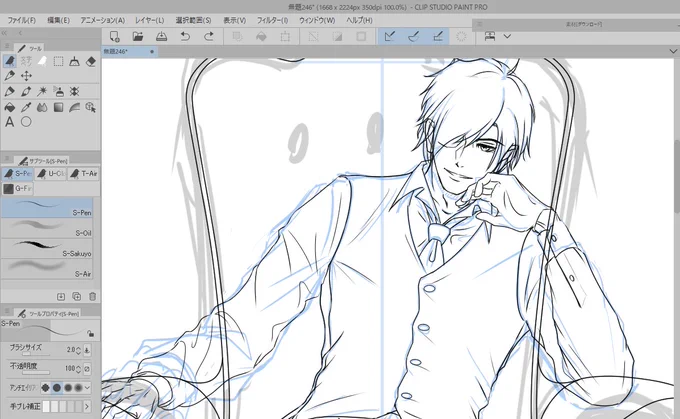Screen dimensions: 680x419
Task: Toggle Snap to Grid button
Action: coord(438,36)
